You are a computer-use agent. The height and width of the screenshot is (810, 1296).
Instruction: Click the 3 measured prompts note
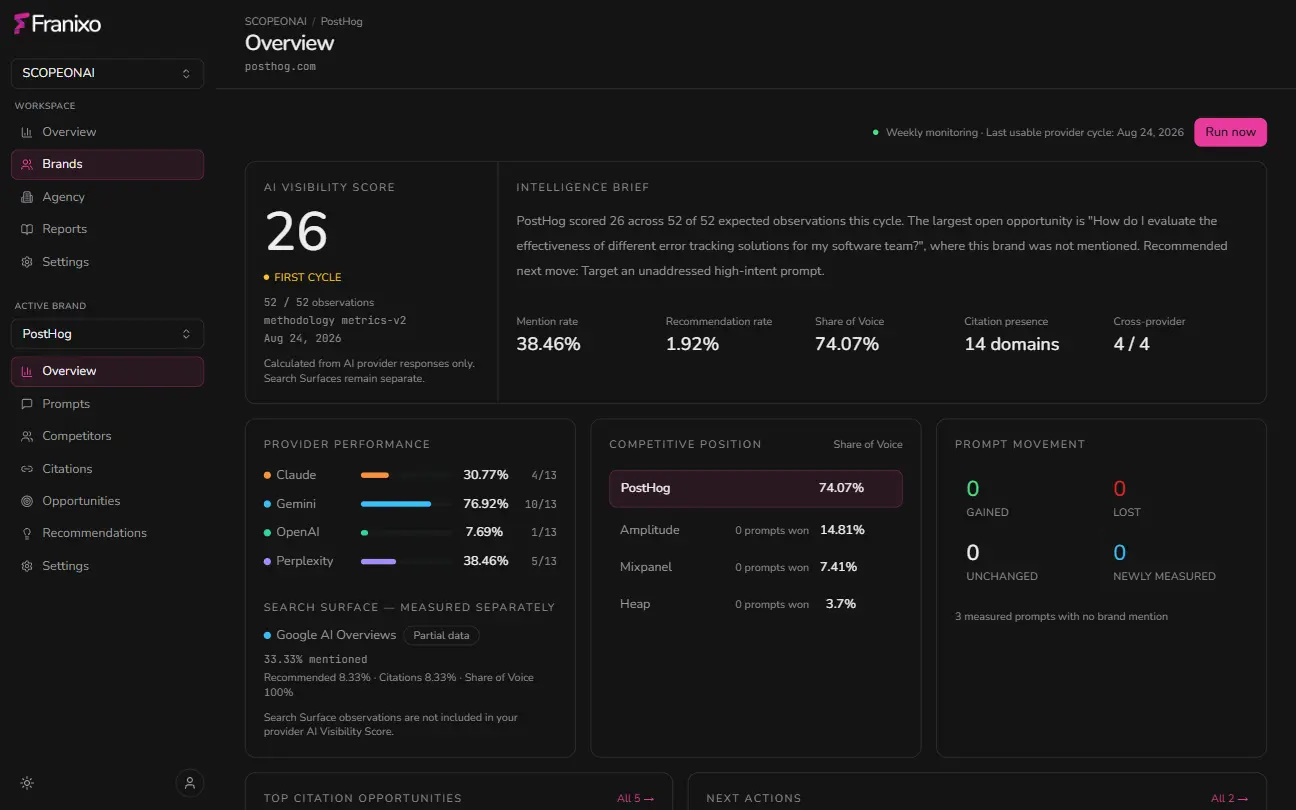(1061, 616)
